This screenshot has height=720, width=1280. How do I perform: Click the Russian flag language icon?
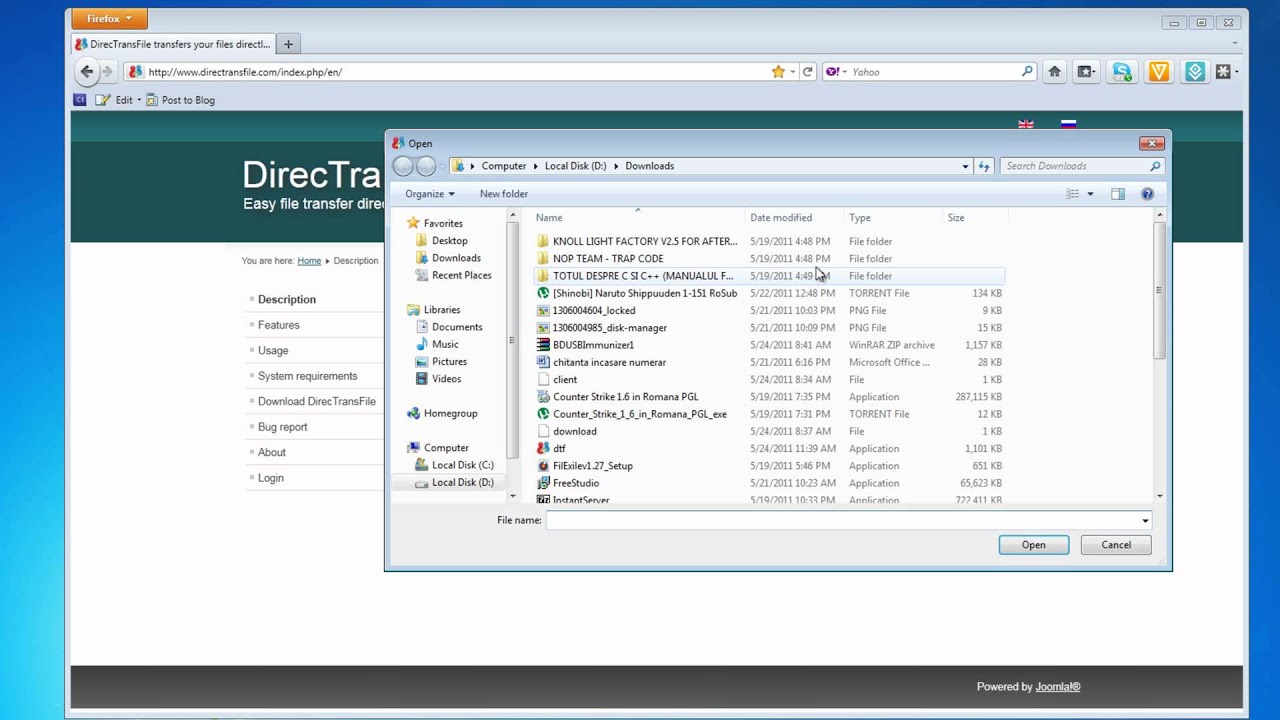point(1068,125)
